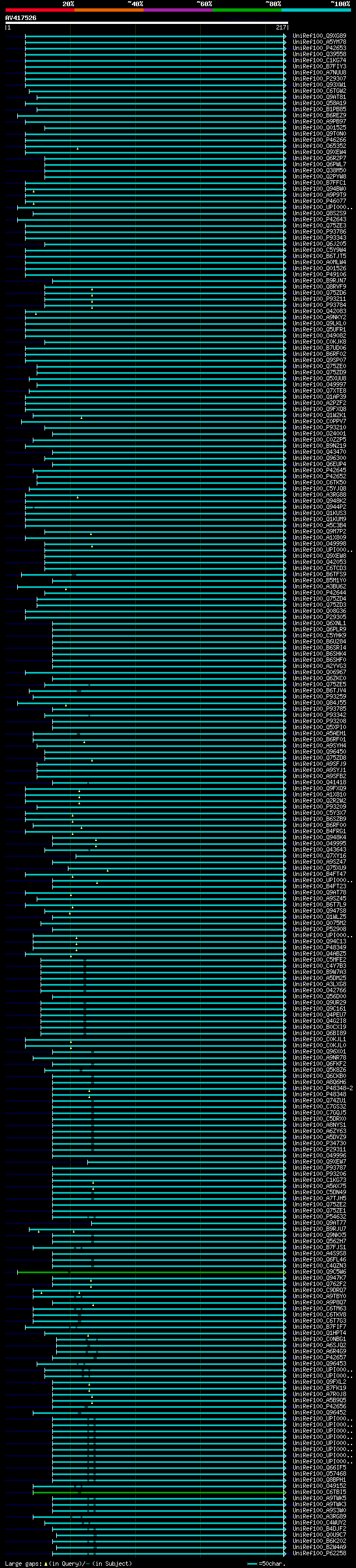Select the UniRef100_P93209 label
This screenshot has width=356, height=1568.
coord(319,807)
